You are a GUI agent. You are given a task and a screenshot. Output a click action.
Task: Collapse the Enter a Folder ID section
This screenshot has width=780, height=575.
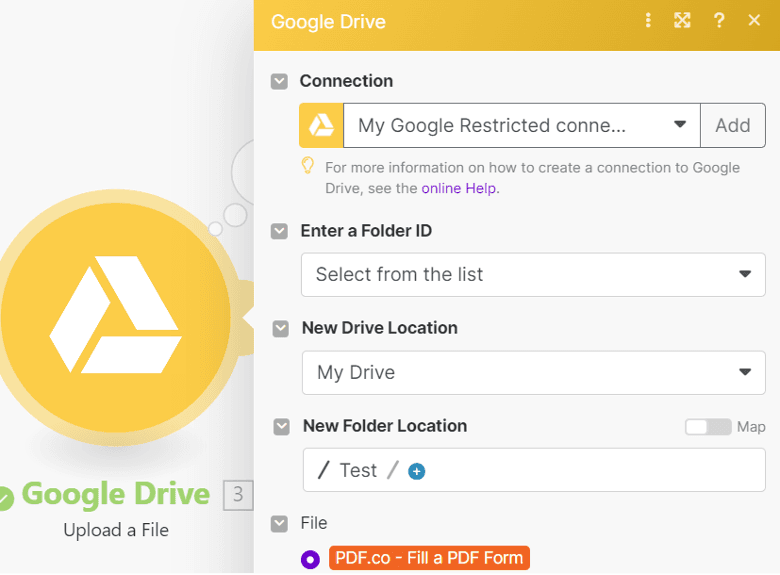[279, 231]
